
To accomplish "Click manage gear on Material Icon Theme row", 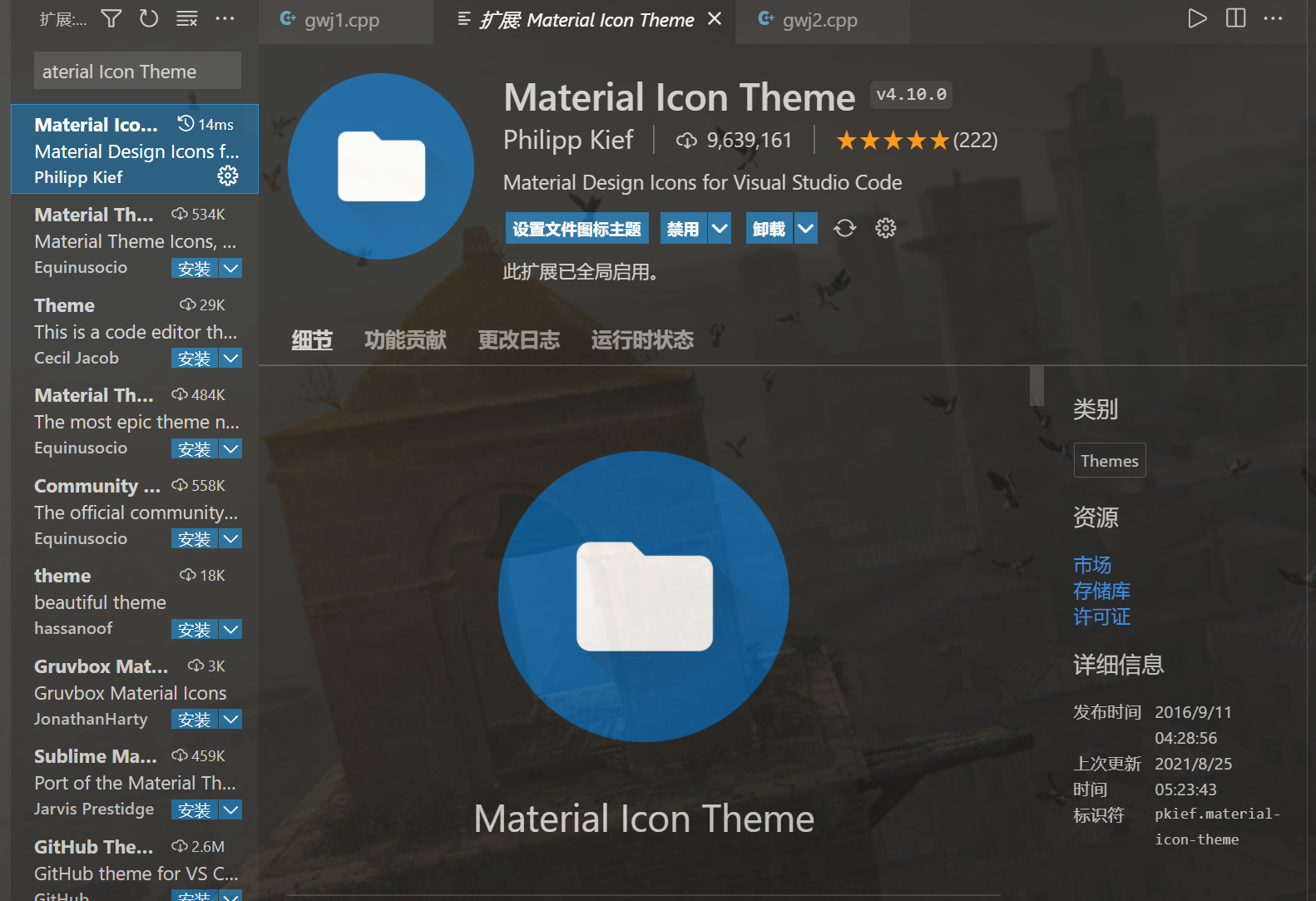I will click(x=227, y=176).
